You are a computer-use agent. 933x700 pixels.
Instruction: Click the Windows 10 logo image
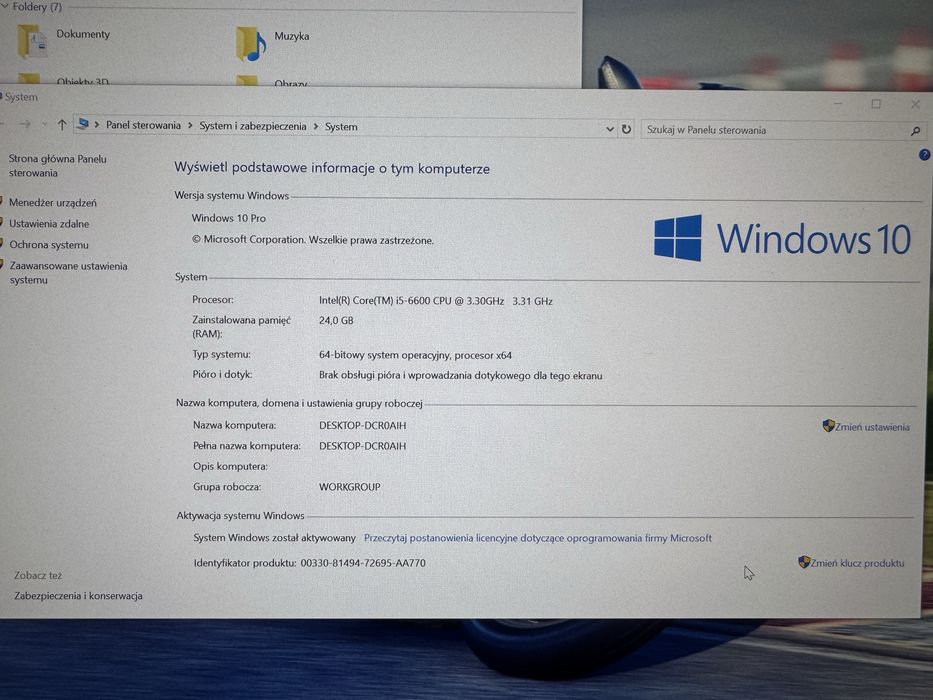782,238
